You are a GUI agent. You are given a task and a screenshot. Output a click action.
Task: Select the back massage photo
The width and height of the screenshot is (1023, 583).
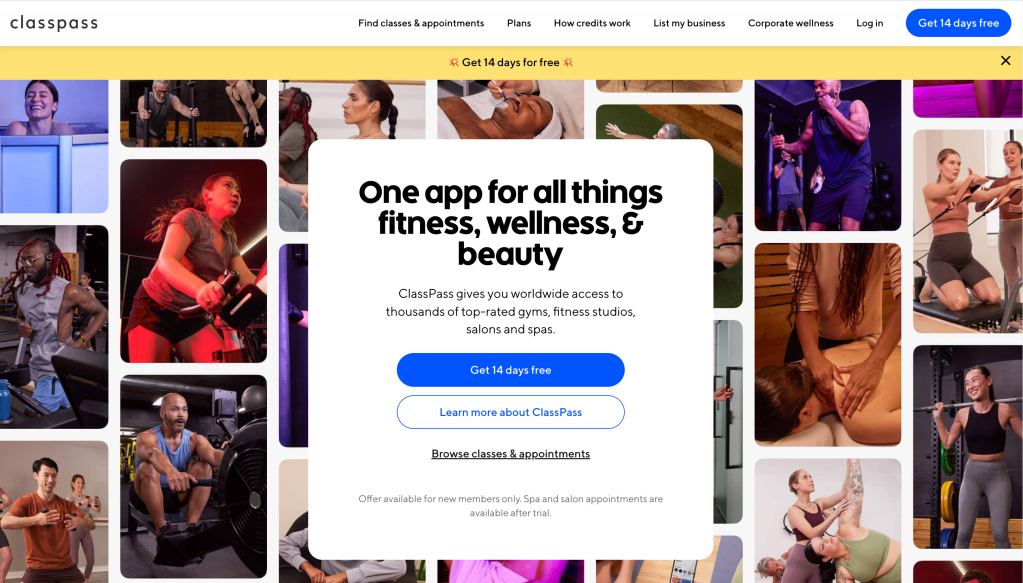tap(827, 345)
